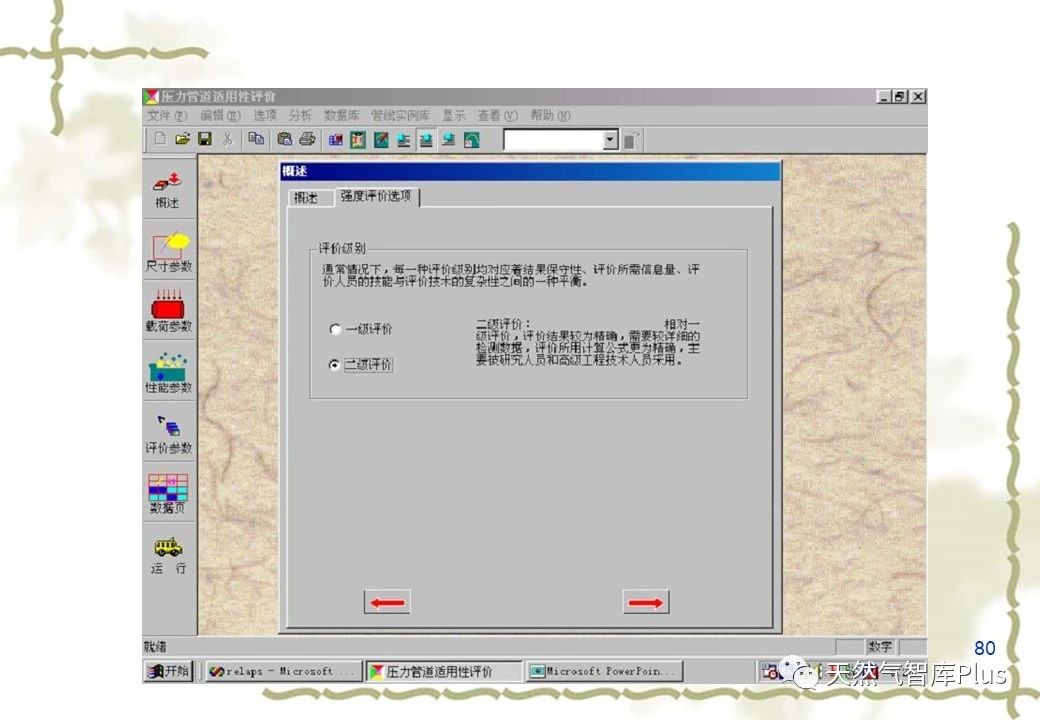Viewport: 1040px width, 720px height.
Task: Click the 数字 status bar indicator
Action: [x=880, y=646]
